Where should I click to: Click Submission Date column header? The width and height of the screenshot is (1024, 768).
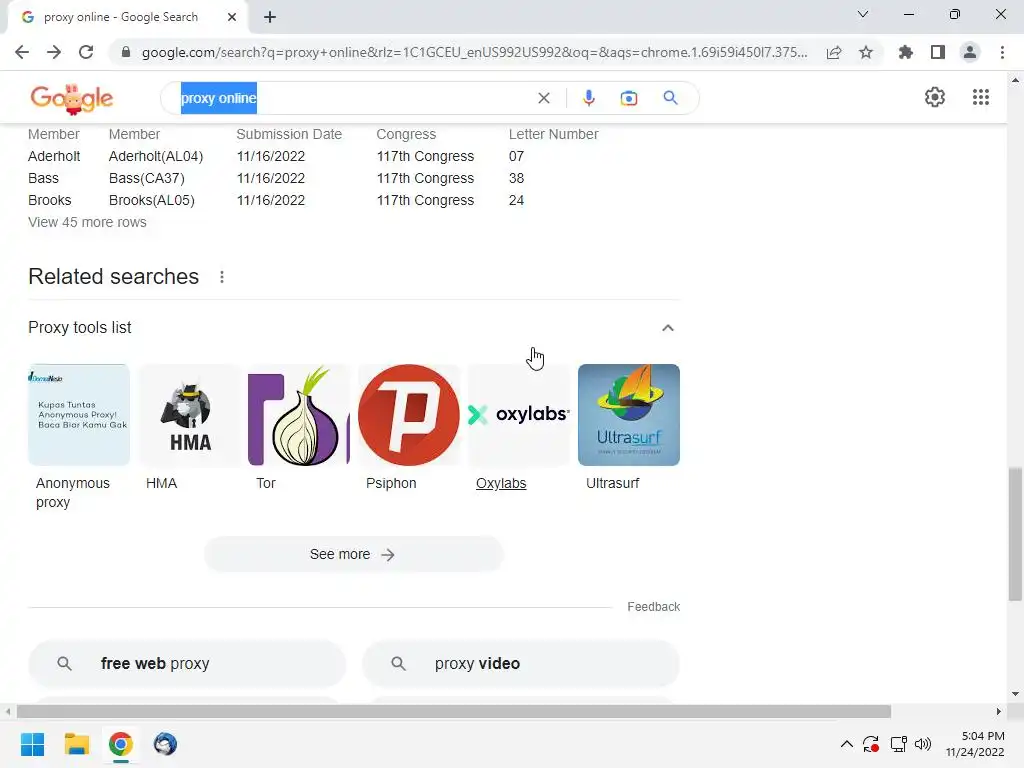click(x=289, y=134)
